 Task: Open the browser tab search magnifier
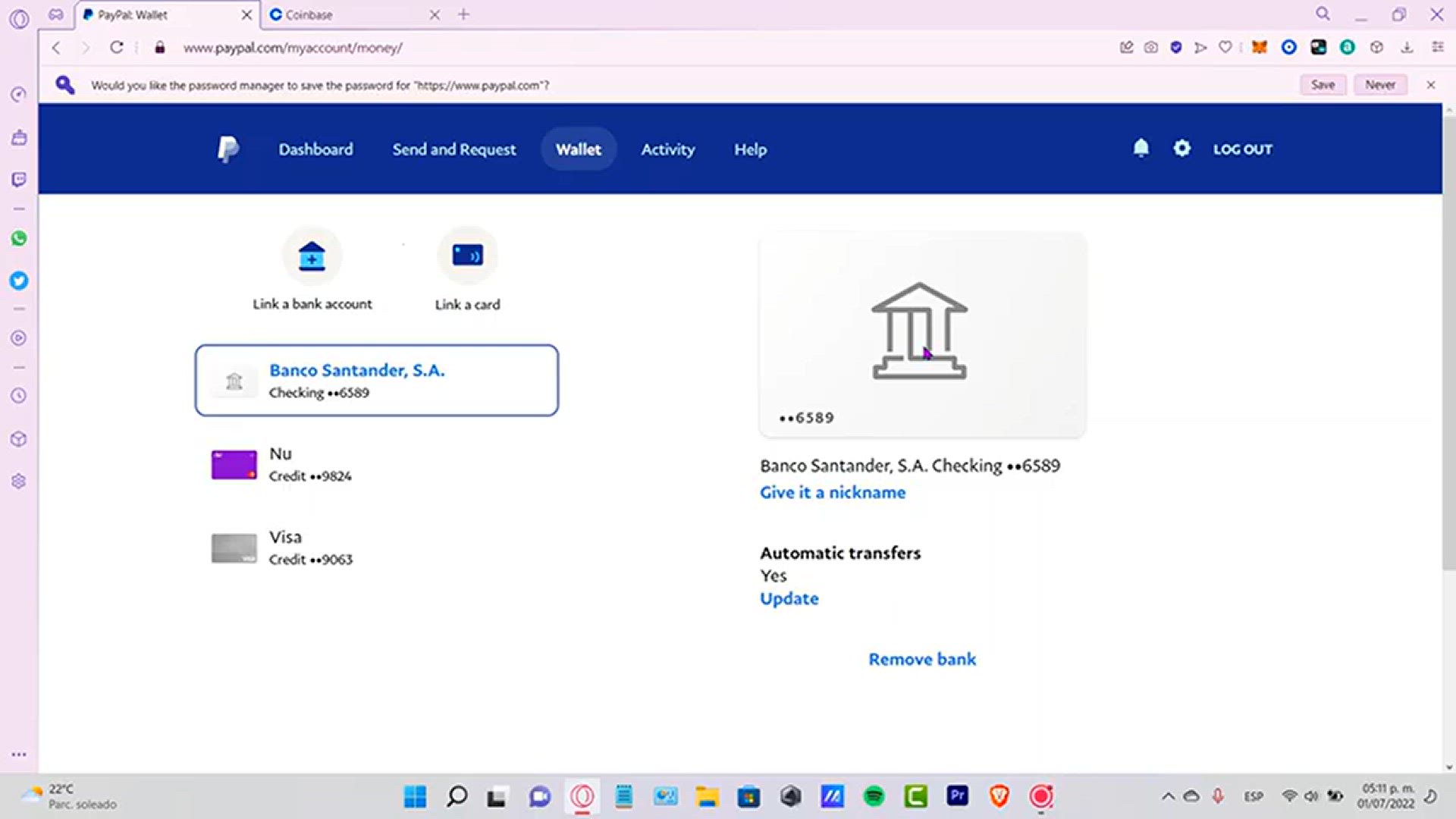(x=1323, y=14)
